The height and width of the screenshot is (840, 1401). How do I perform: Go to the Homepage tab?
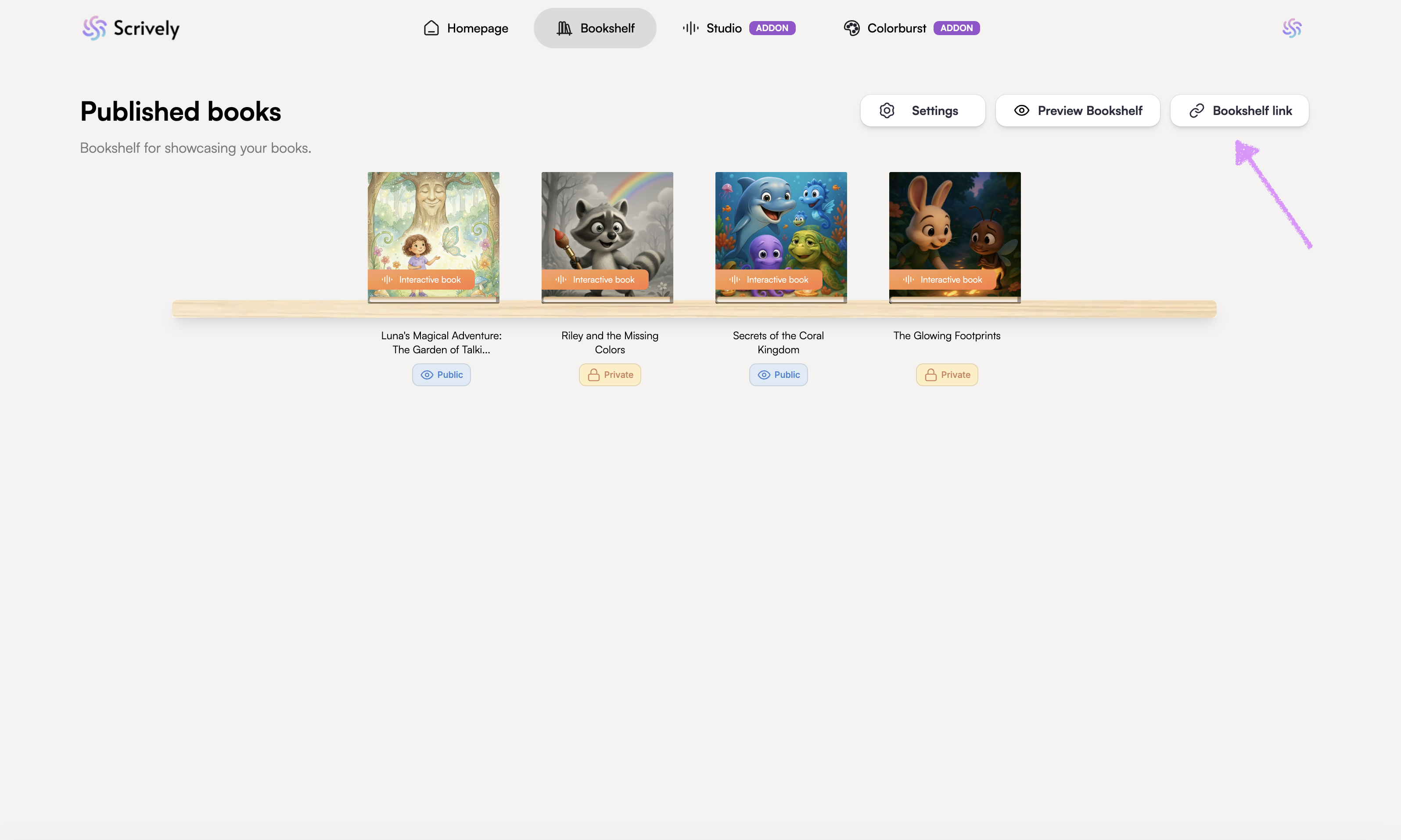coord(466,28)
